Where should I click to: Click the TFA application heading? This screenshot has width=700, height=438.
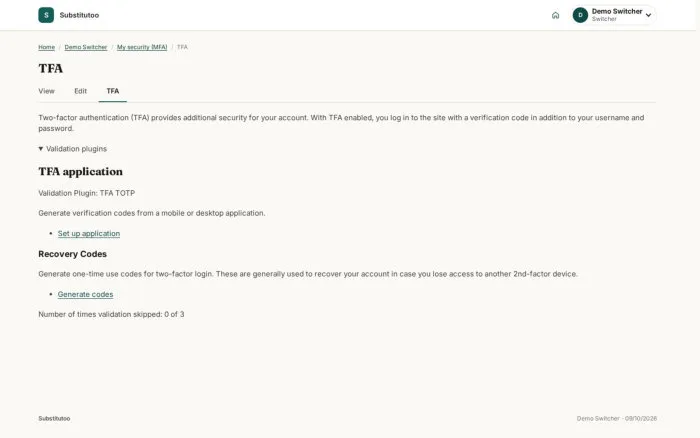point(80,171)
